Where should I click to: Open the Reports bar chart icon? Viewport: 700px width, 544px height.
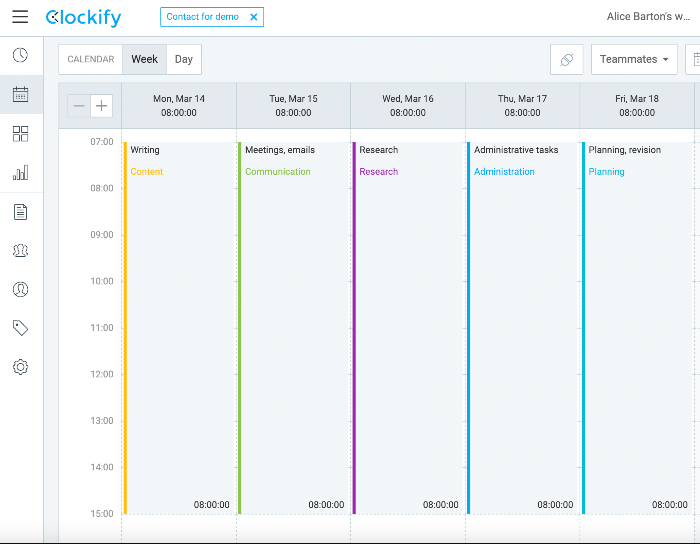click(20, 172)
